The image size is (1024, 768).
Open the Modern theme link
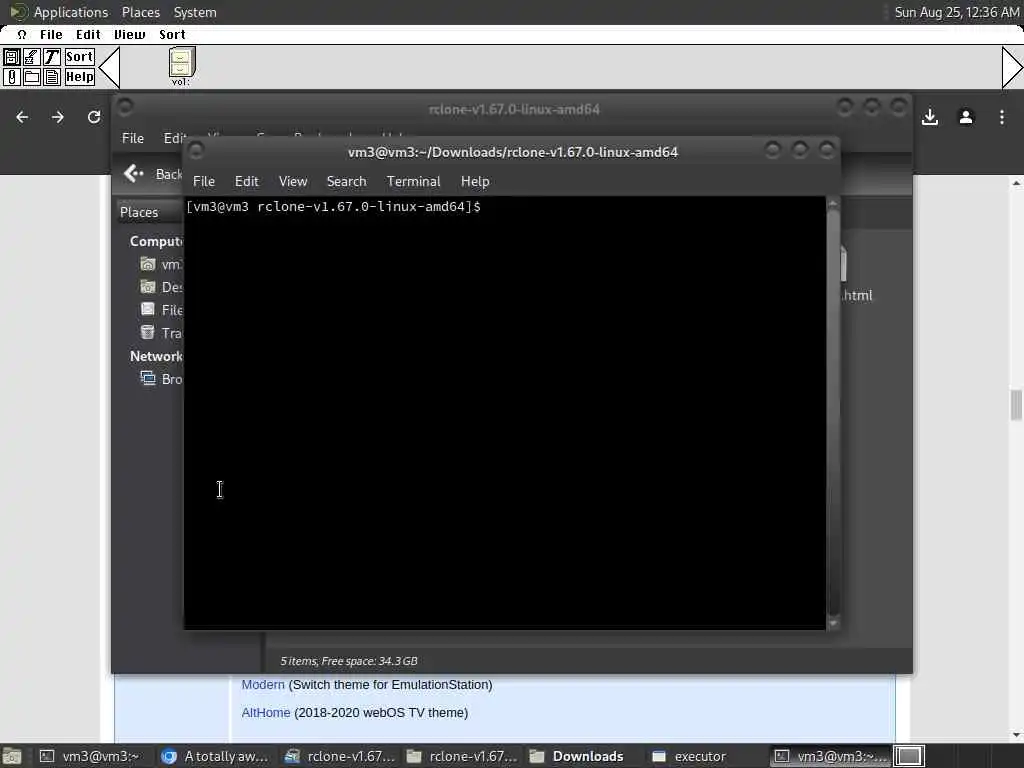(263, 684)
